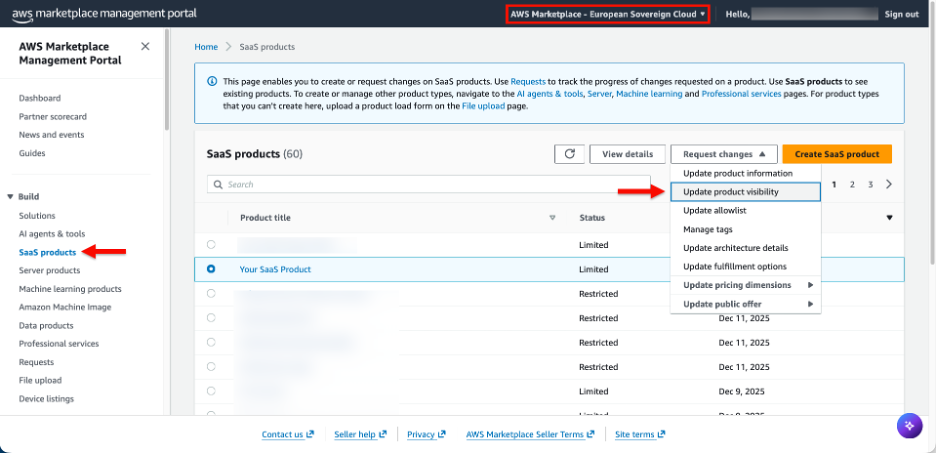The image size is (936, 454).
Task: Close the AWS Marketplace Management Portal sidebar
Action: [x=145, y=47]
